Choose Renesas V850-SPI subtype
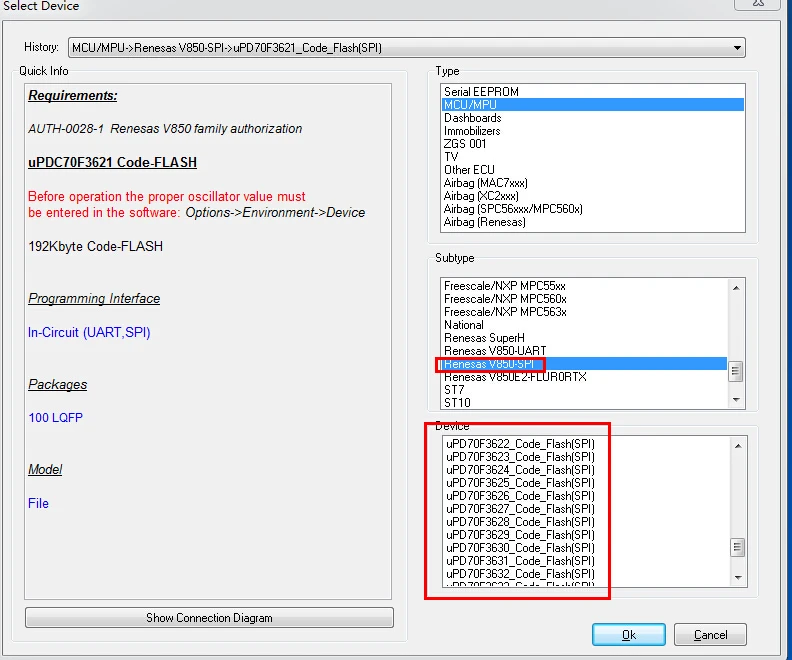The width and height of the screenshot is (792, 660). [584, 364]
